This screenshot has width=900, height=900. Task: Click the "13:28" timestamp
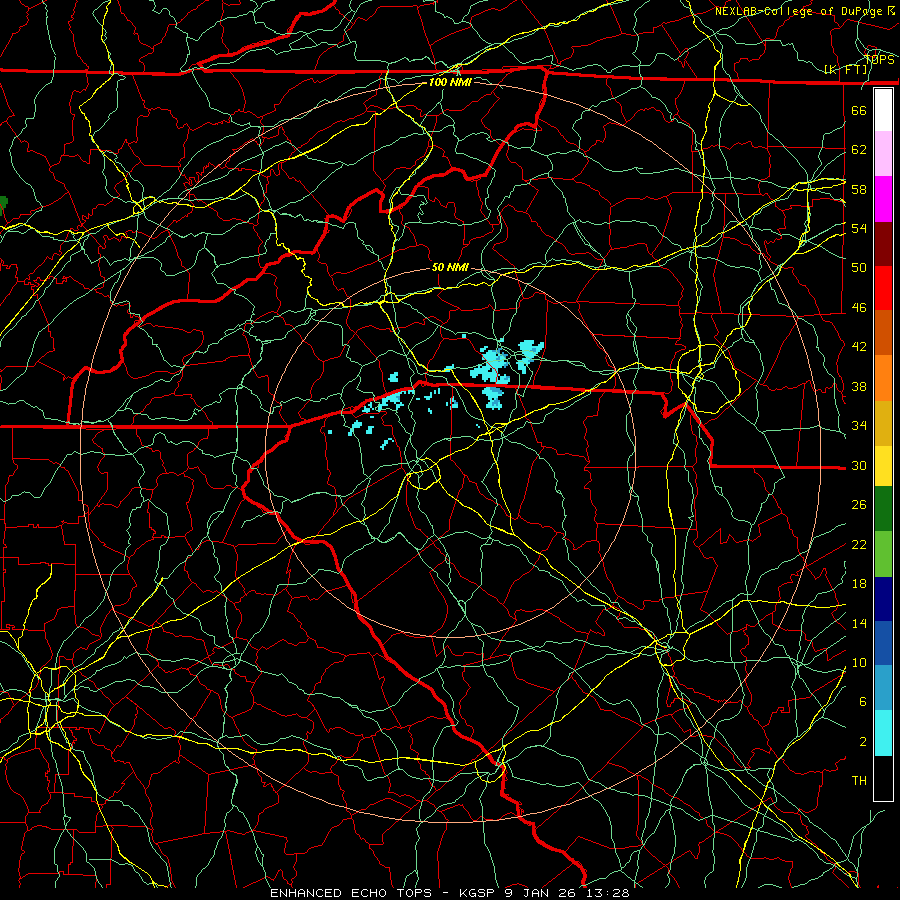pos(608,893)
